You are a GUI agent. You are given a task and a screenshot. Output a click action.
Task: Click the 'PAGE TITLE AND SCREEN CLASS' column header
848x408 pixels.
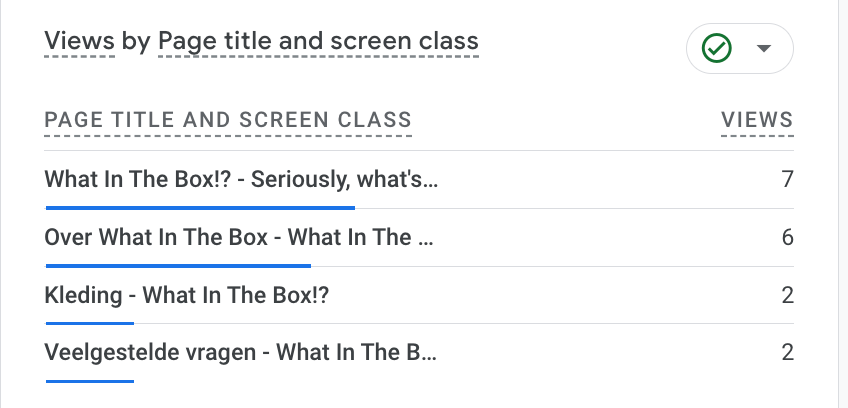[228, 121]
